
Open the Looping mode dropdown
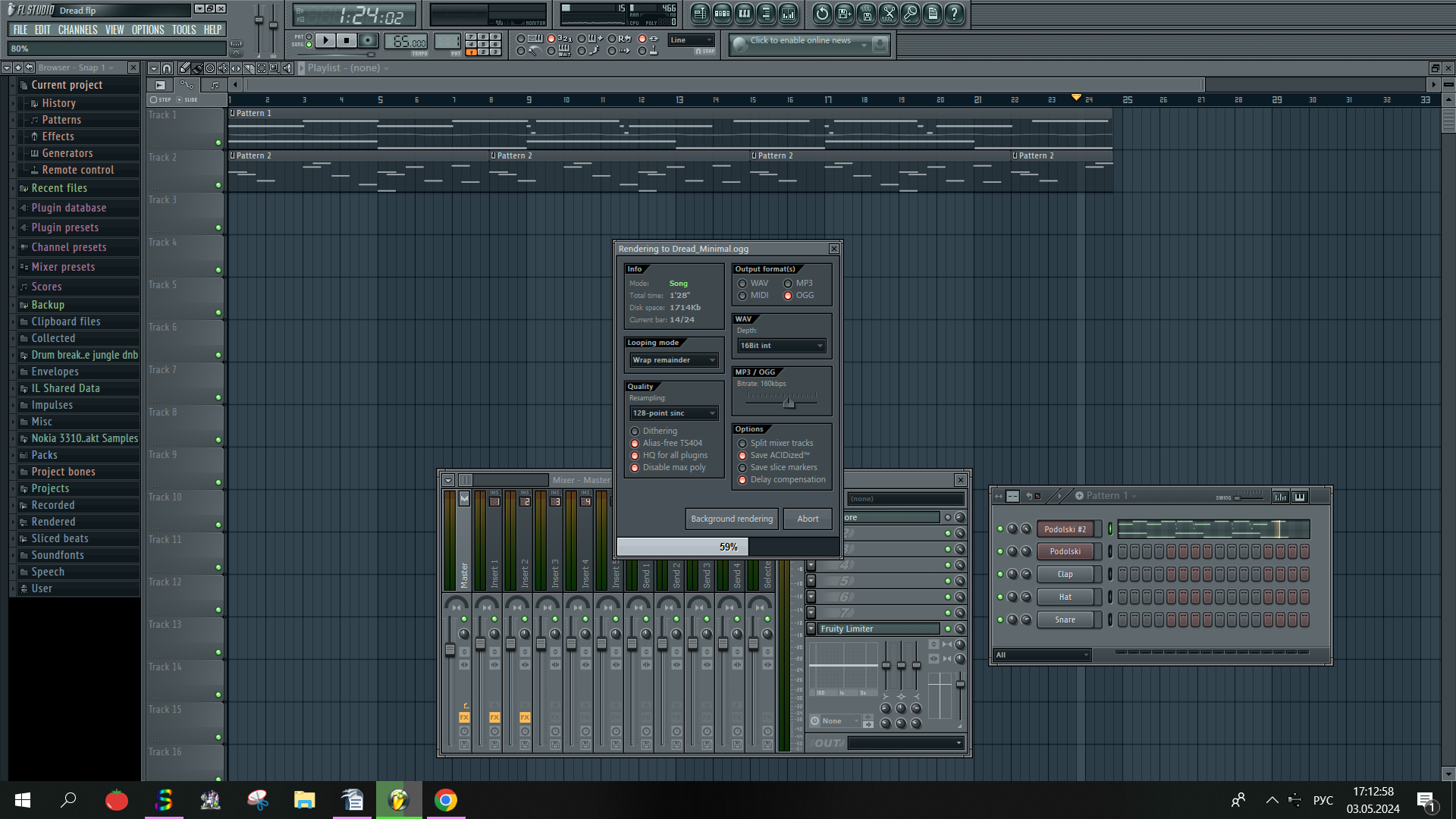click(x=673, y=361)
